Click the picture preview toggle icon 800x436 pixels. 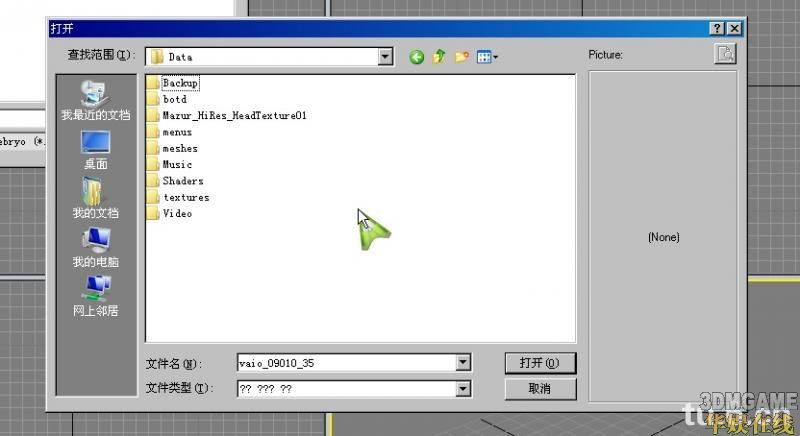[x=725, y=55]
